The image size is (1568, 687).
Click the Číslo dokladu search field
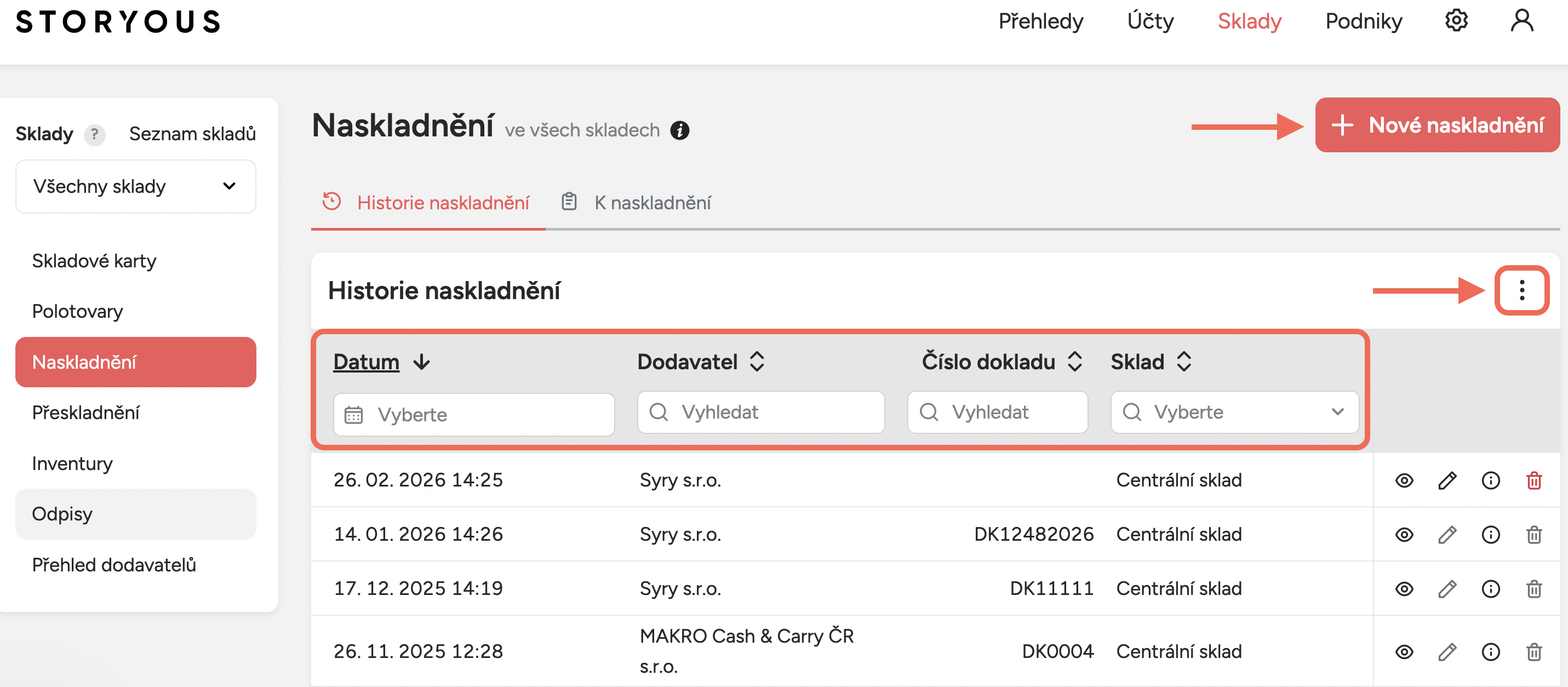click(x=998, y=412)
